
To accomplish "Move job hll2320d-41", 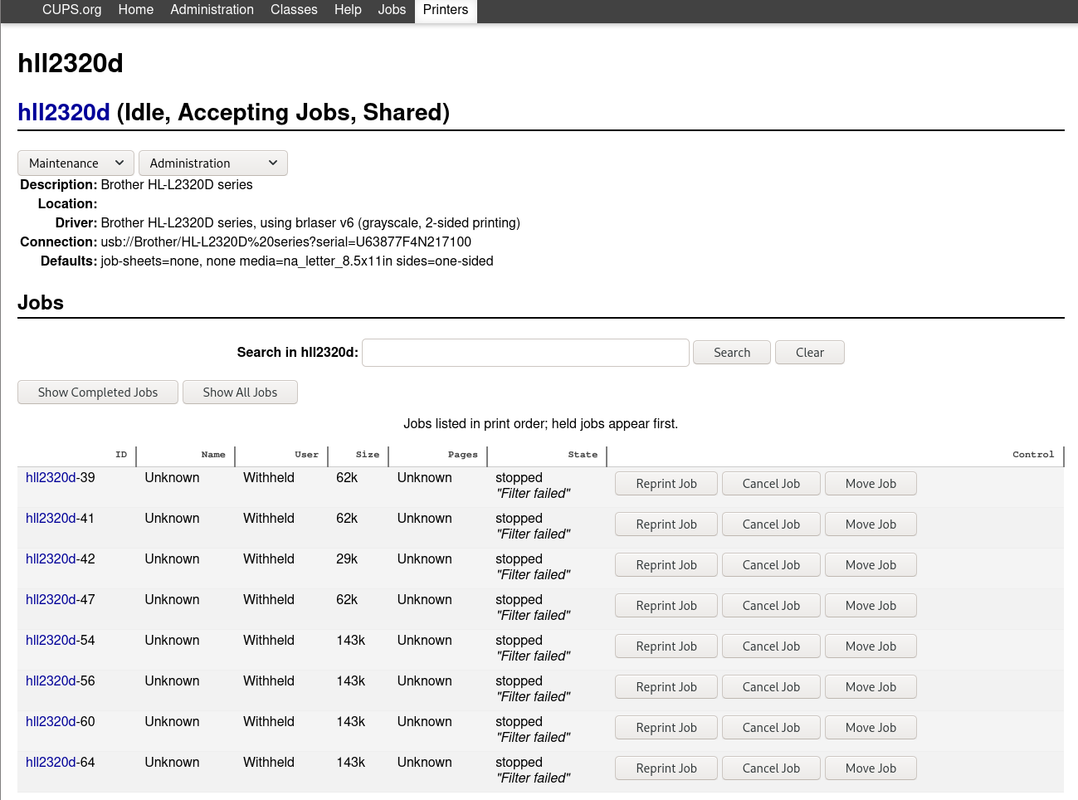I will pyautogui.click(x=870, y=524).
